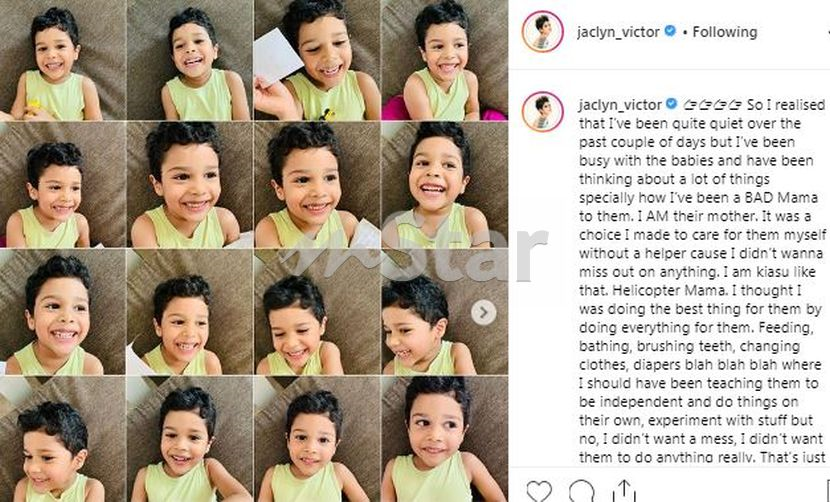Click the verified badge next to the caption username
830x502 pixels.
pyautogui.click(x=671, y=104)
